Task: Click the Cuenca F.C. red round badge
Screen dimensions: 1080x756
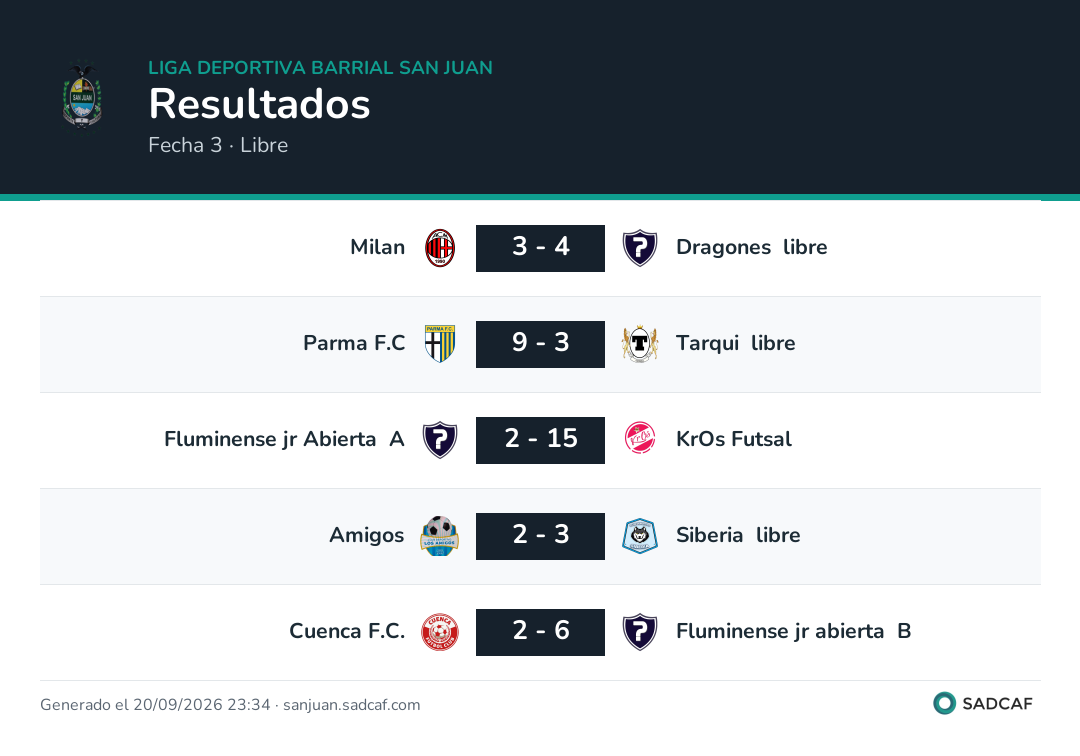Action: coord(439,631)
